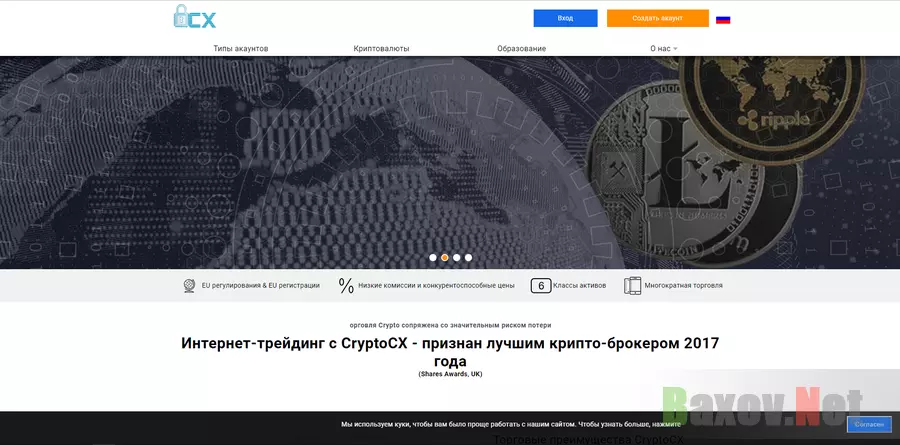
Task: Expand the О нас dropdown menu
Action: tap(664, 49)
